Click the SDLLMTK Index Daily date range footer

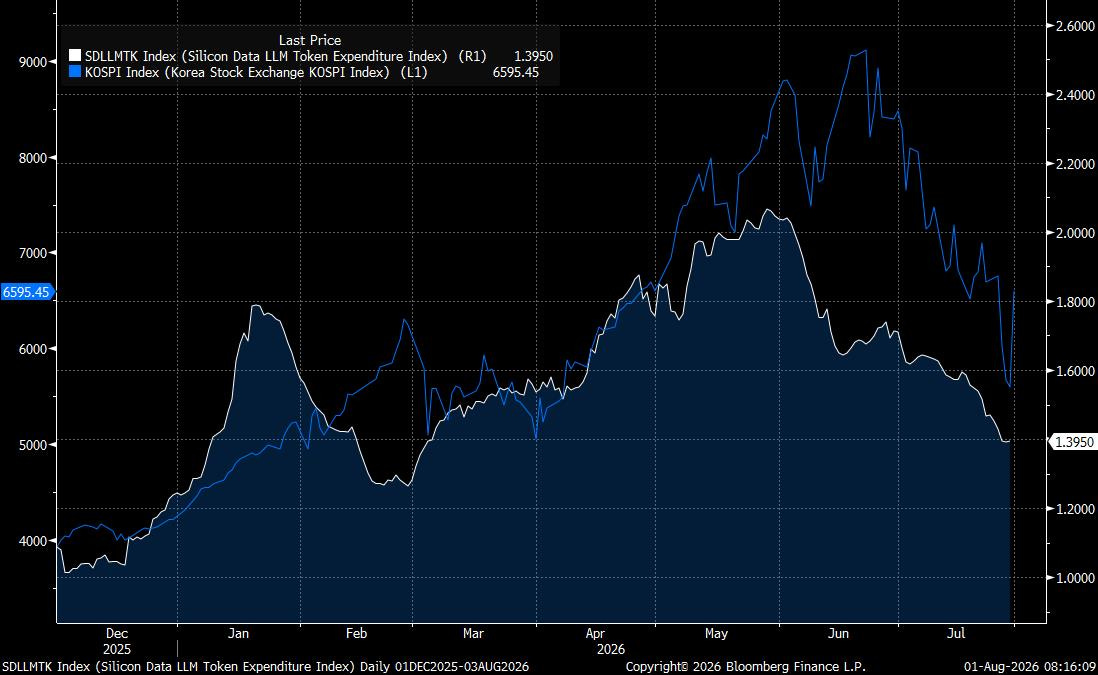coord(265,667)
